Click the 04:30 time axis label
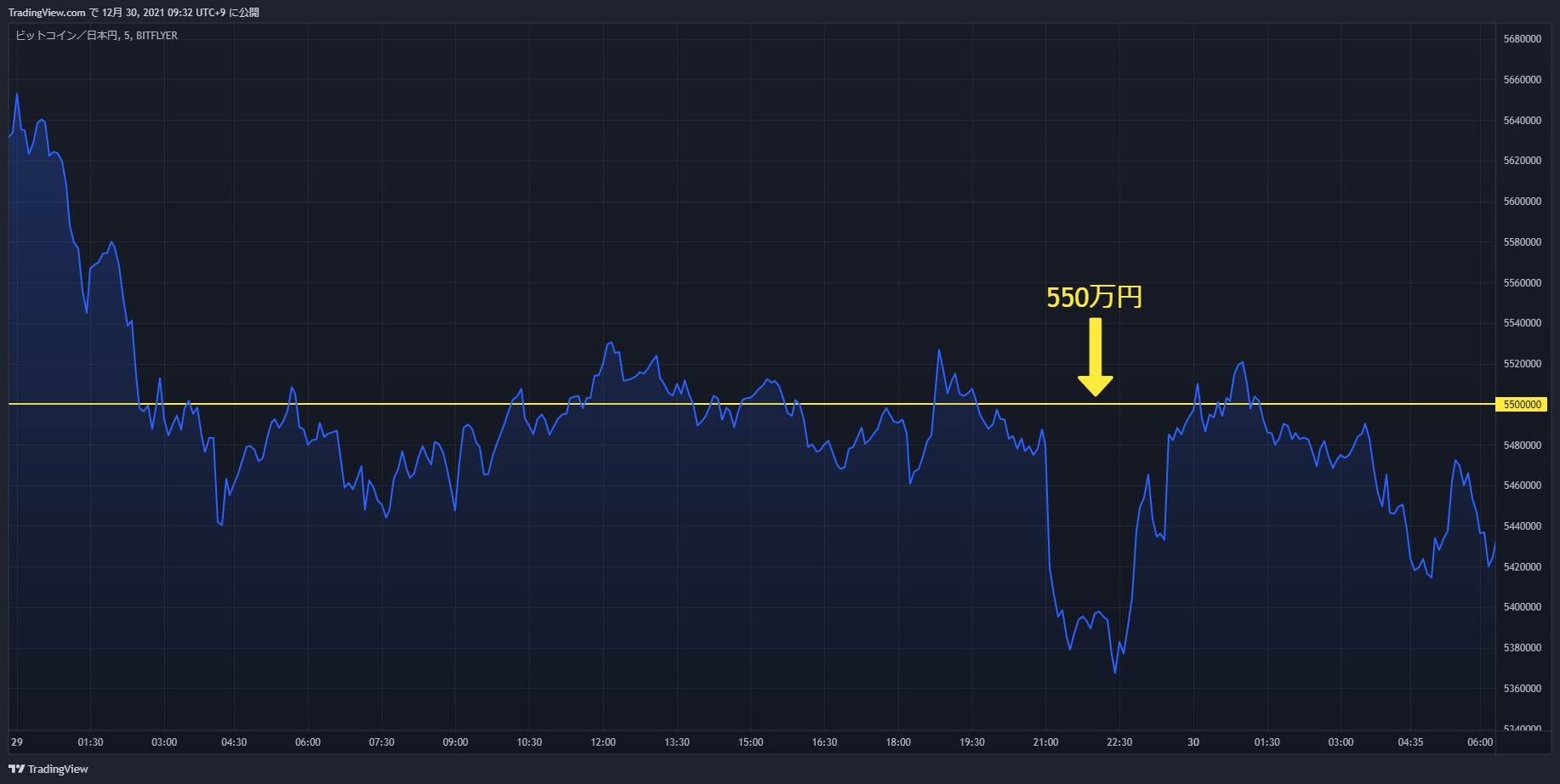This screenshot has height=784, width=1560. [234, 742]
